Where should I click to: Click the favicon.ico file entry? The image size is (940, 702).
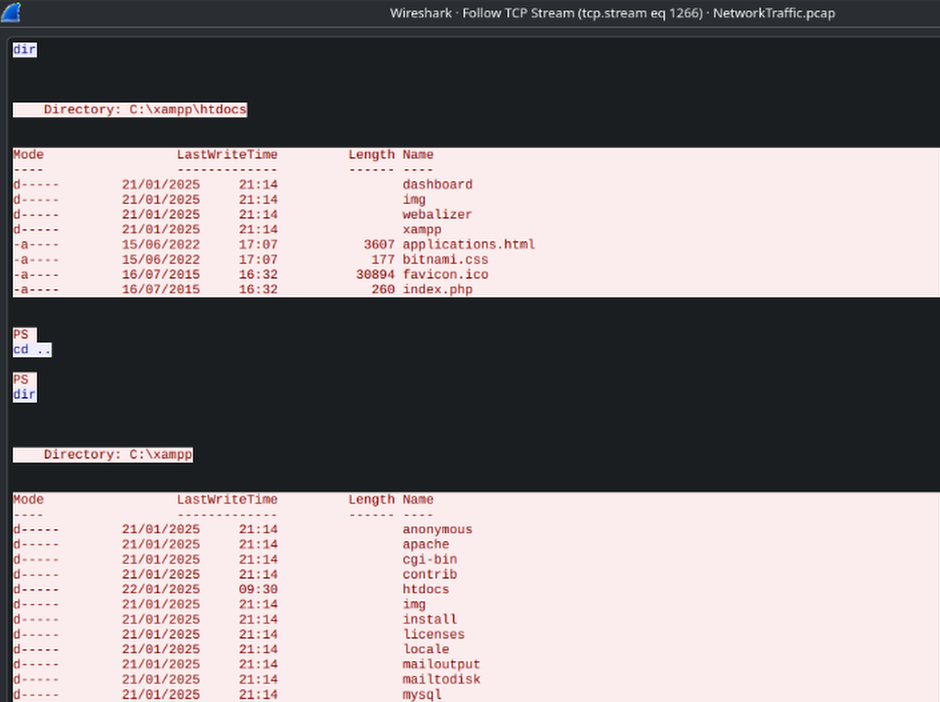coord(445,275)
